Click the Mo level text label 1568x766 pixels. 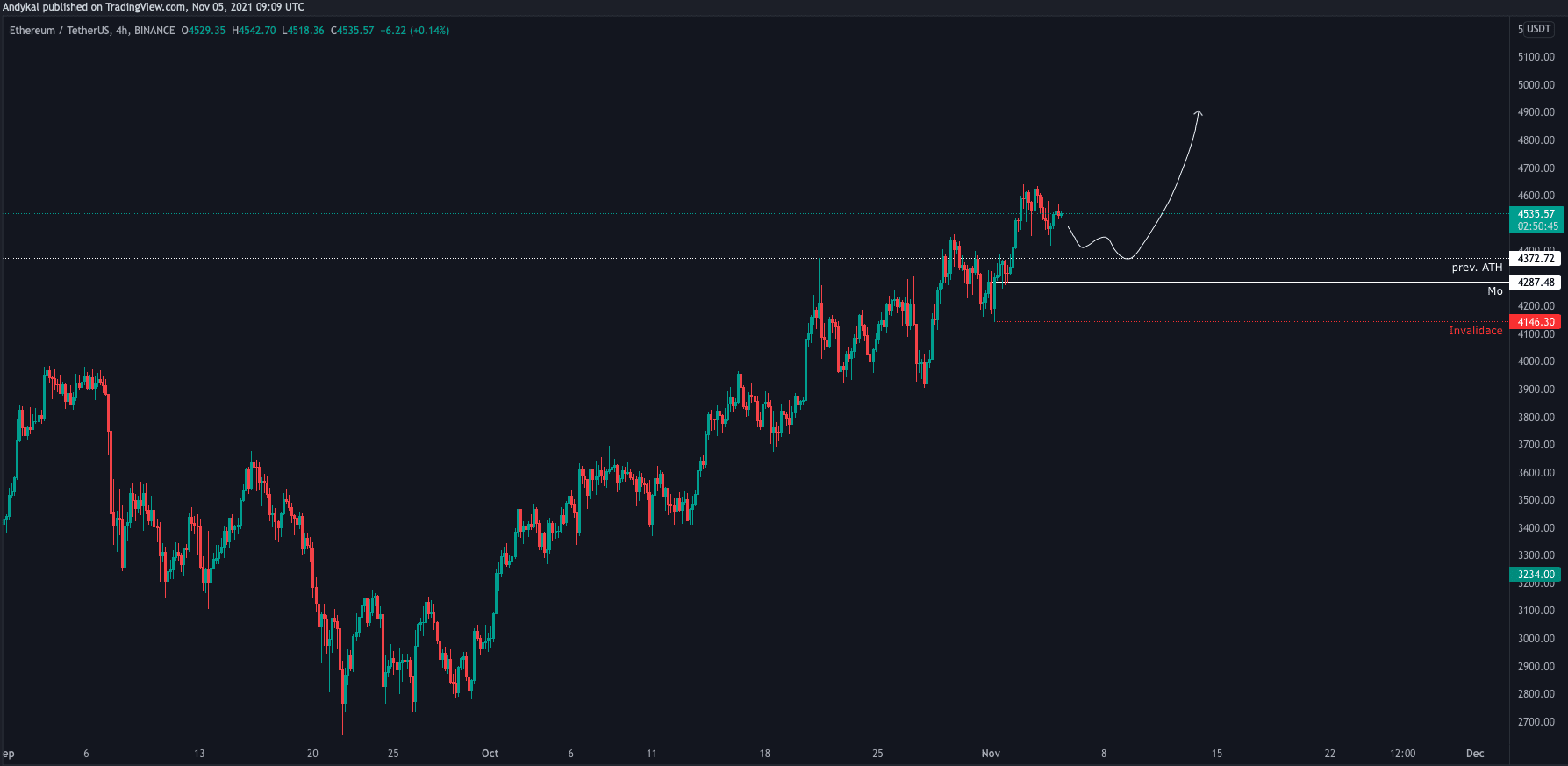click(1494, 291)
